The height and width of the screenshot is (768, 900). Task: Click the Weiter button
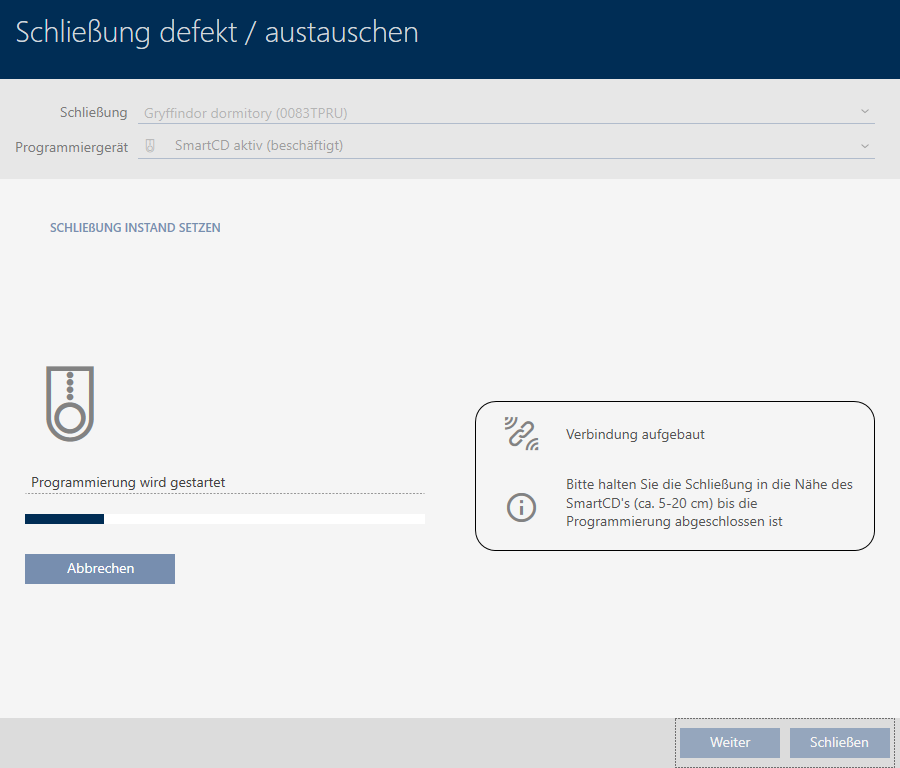pyautogui.click(x=729, y=743)
